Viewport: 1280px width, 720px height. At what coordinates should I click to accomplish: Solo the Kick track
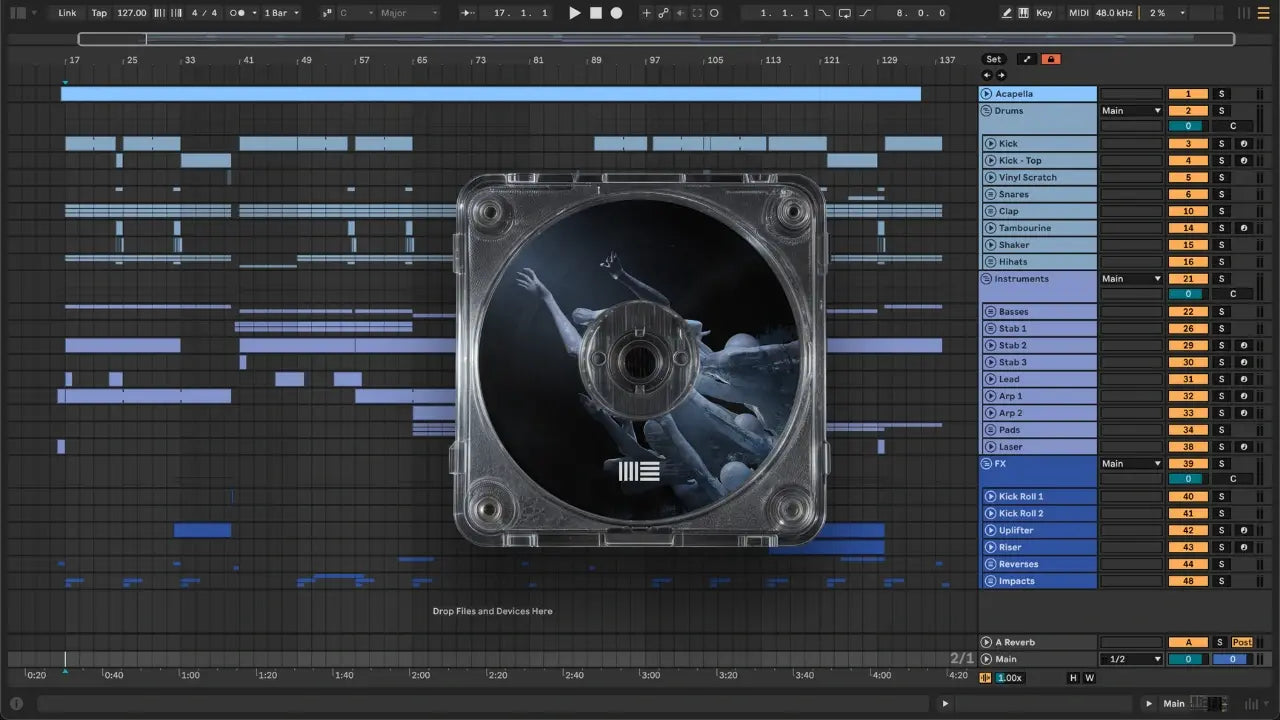(x=1220, y=144)
